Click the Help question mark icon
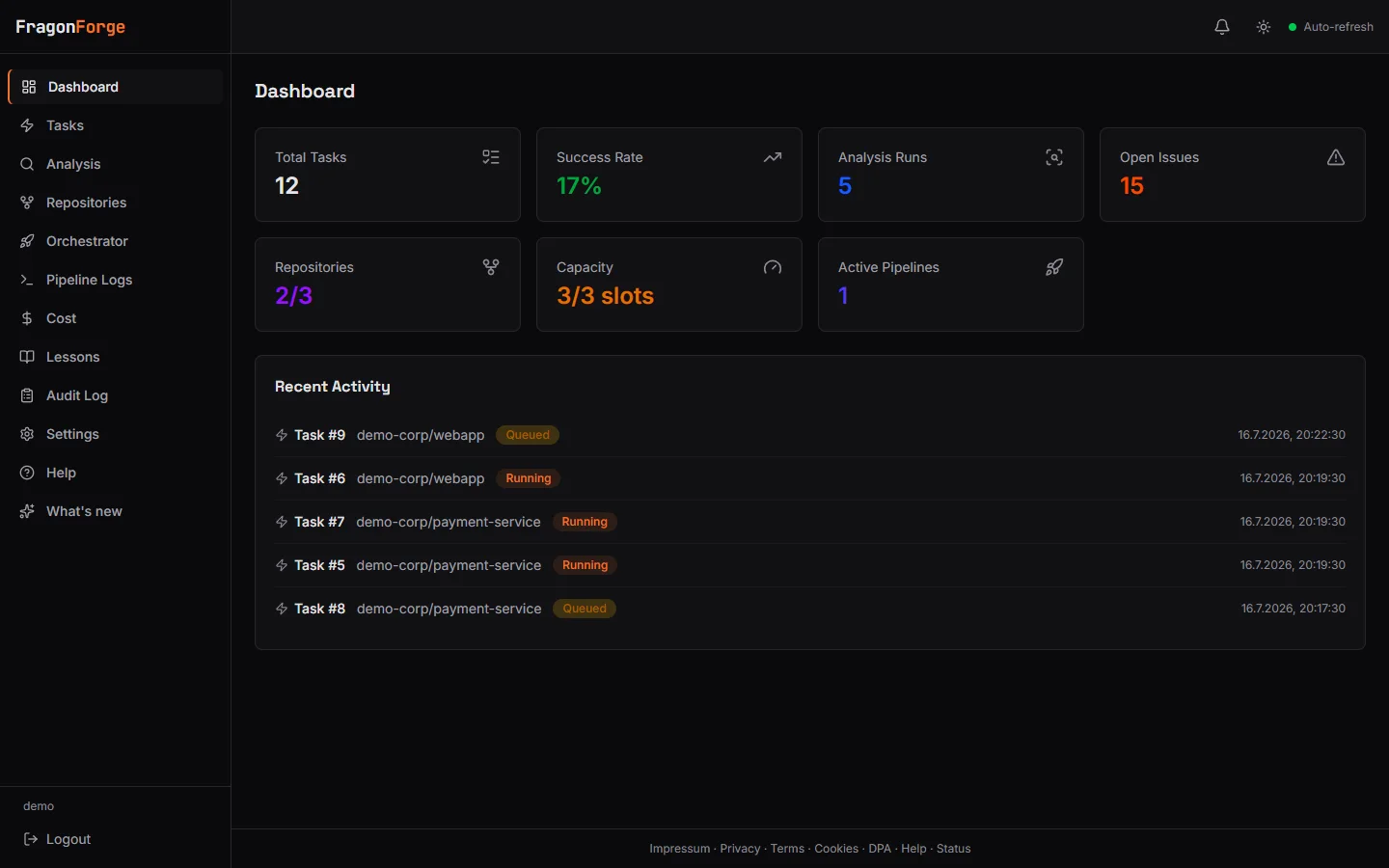The width and height of the screenshot is (1389, 868). click(27, 473)
